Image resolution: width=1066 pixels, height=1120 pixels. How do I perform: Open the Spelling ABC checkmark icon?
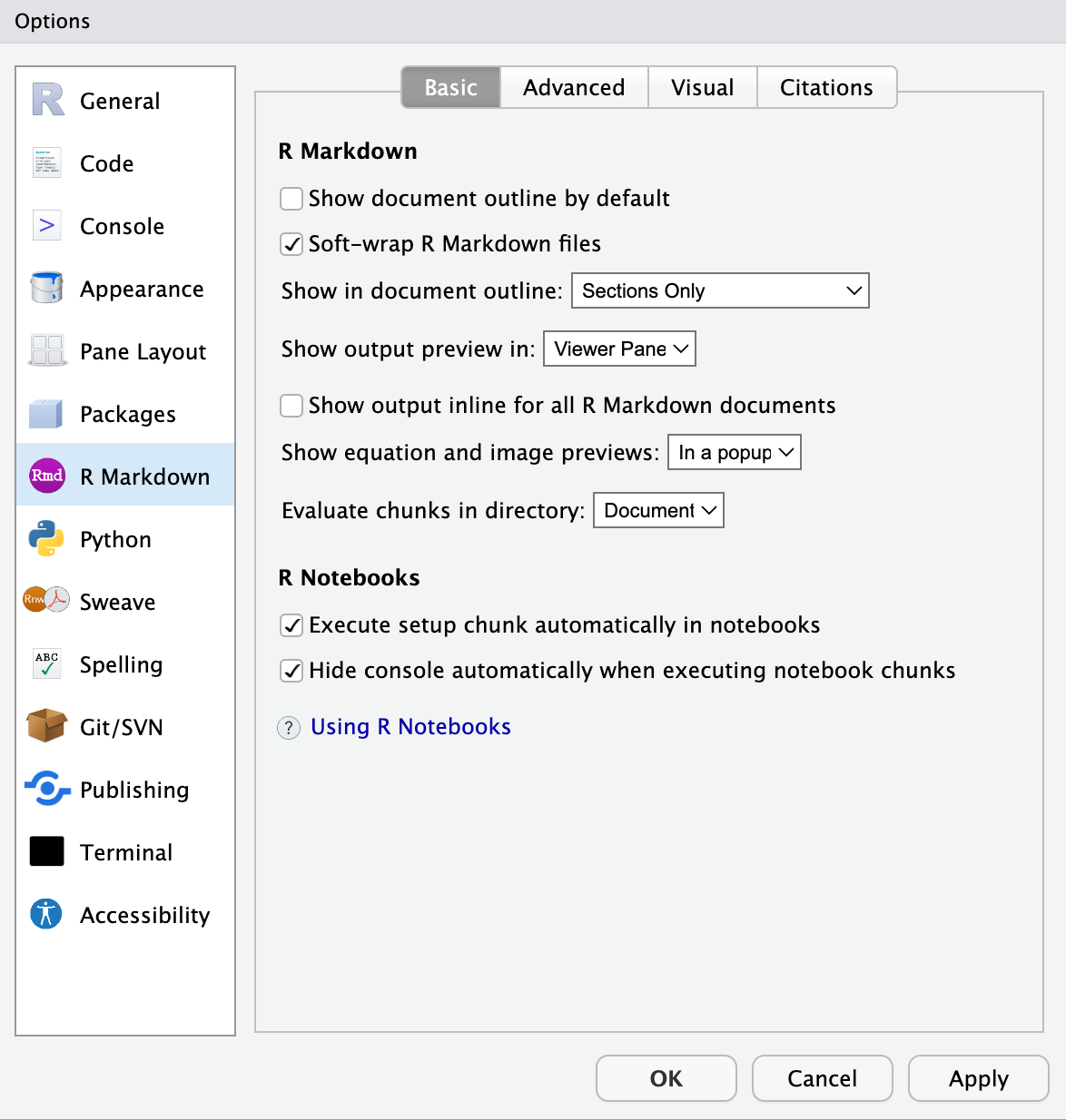[46, 663]
